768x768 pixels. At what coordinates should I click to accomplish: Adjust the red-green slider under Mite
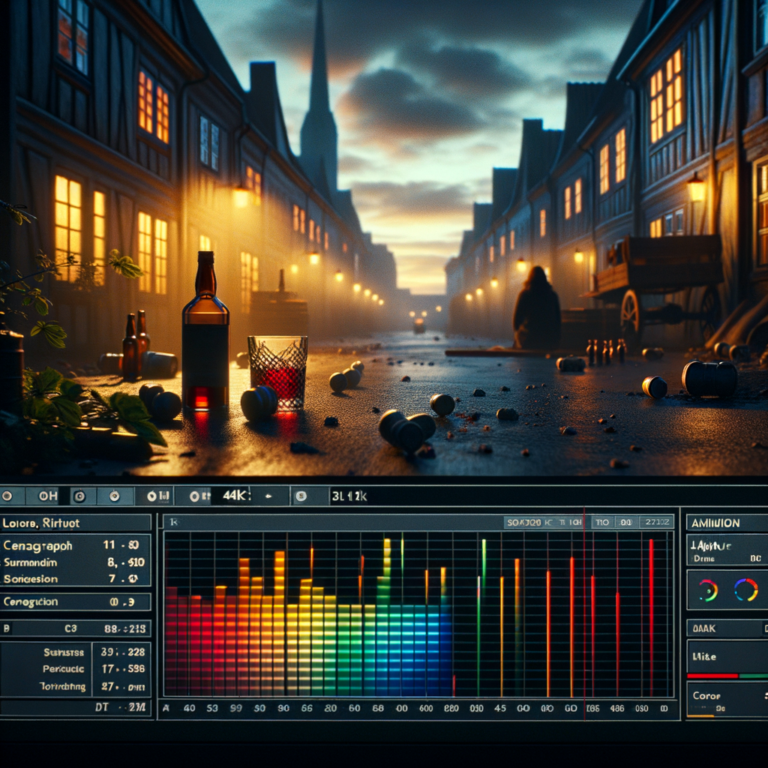726,676
